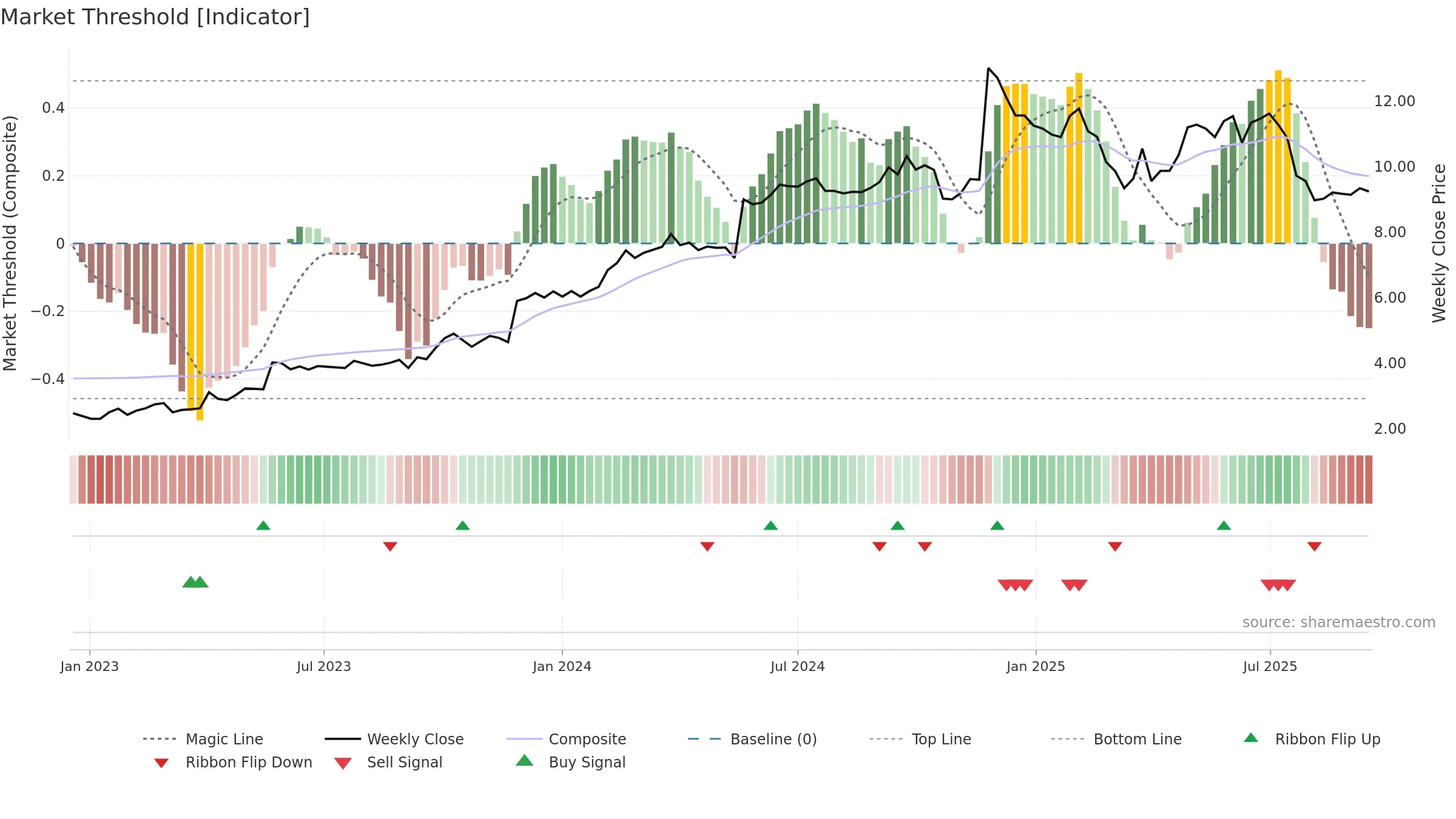
Task: Click the Jul 2023 x-axis label
Action: pyautogui.click(x=324, y=666)
